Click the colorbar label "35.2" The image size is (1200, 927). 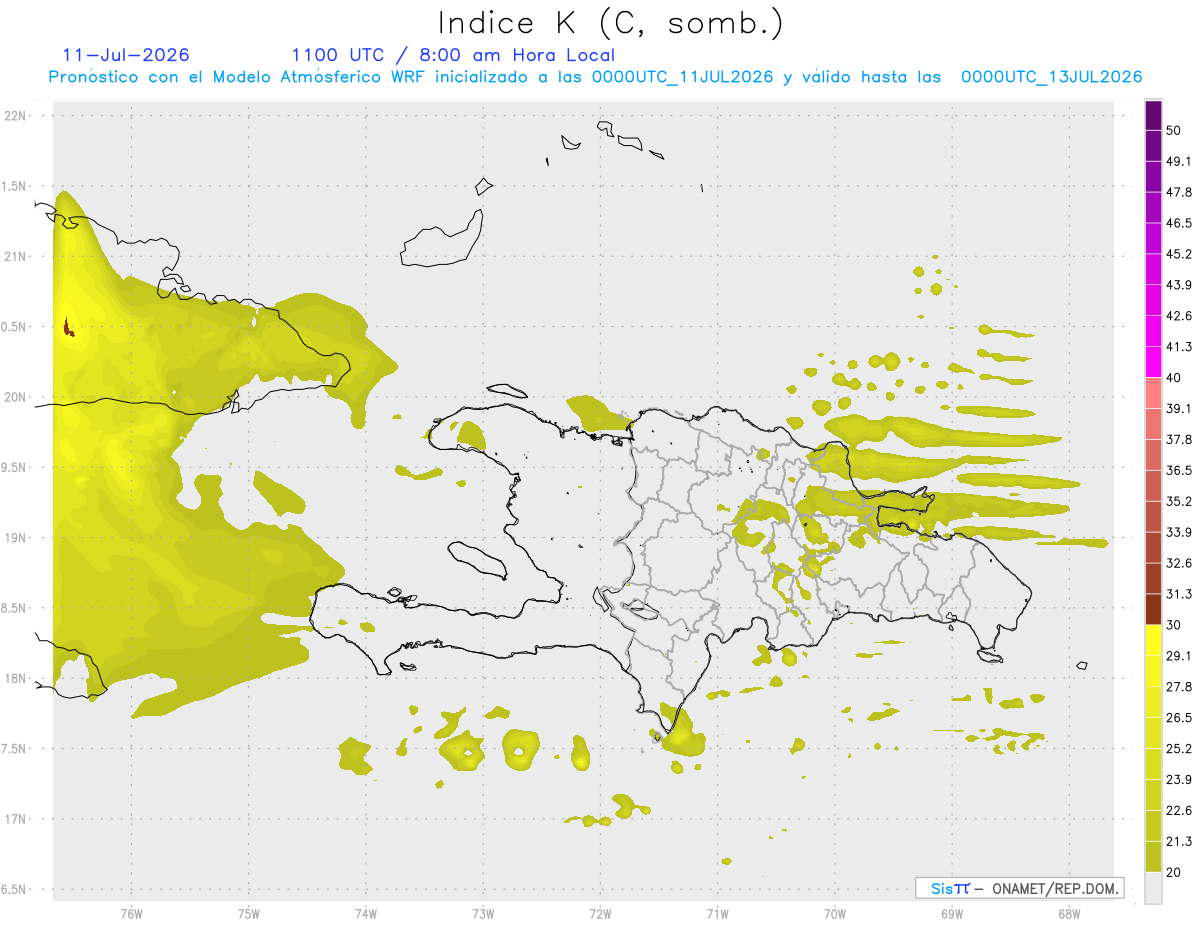coord(1179,502)
